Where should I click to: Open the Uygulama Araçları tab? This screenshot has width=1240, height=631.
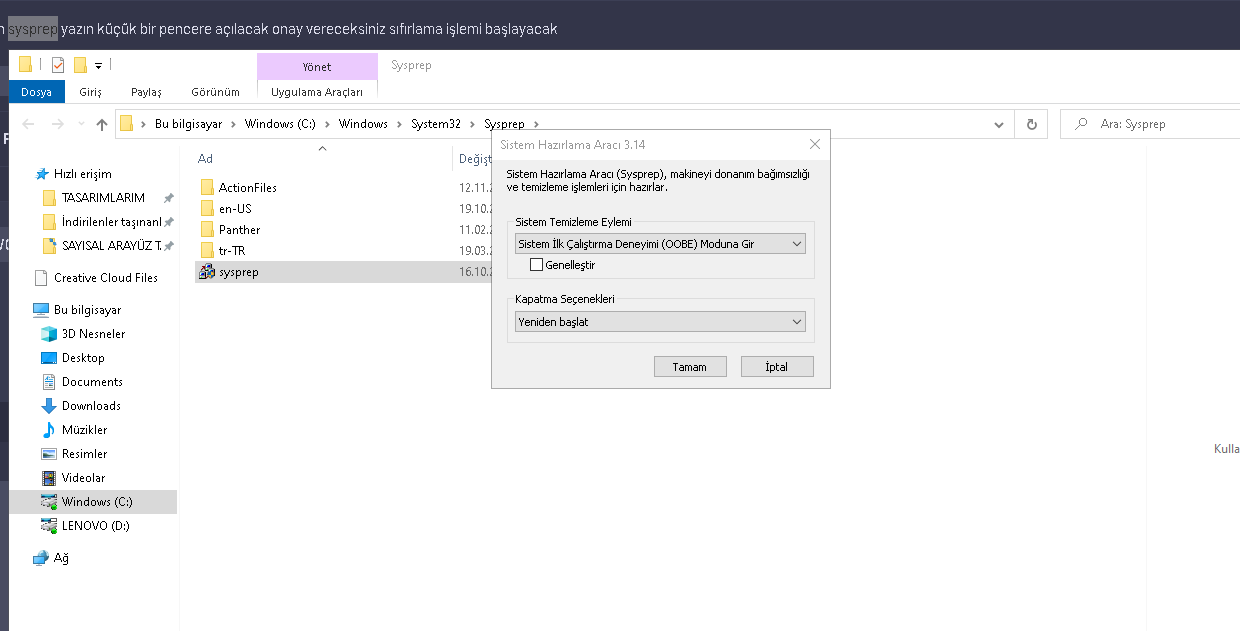click(317, 92)
